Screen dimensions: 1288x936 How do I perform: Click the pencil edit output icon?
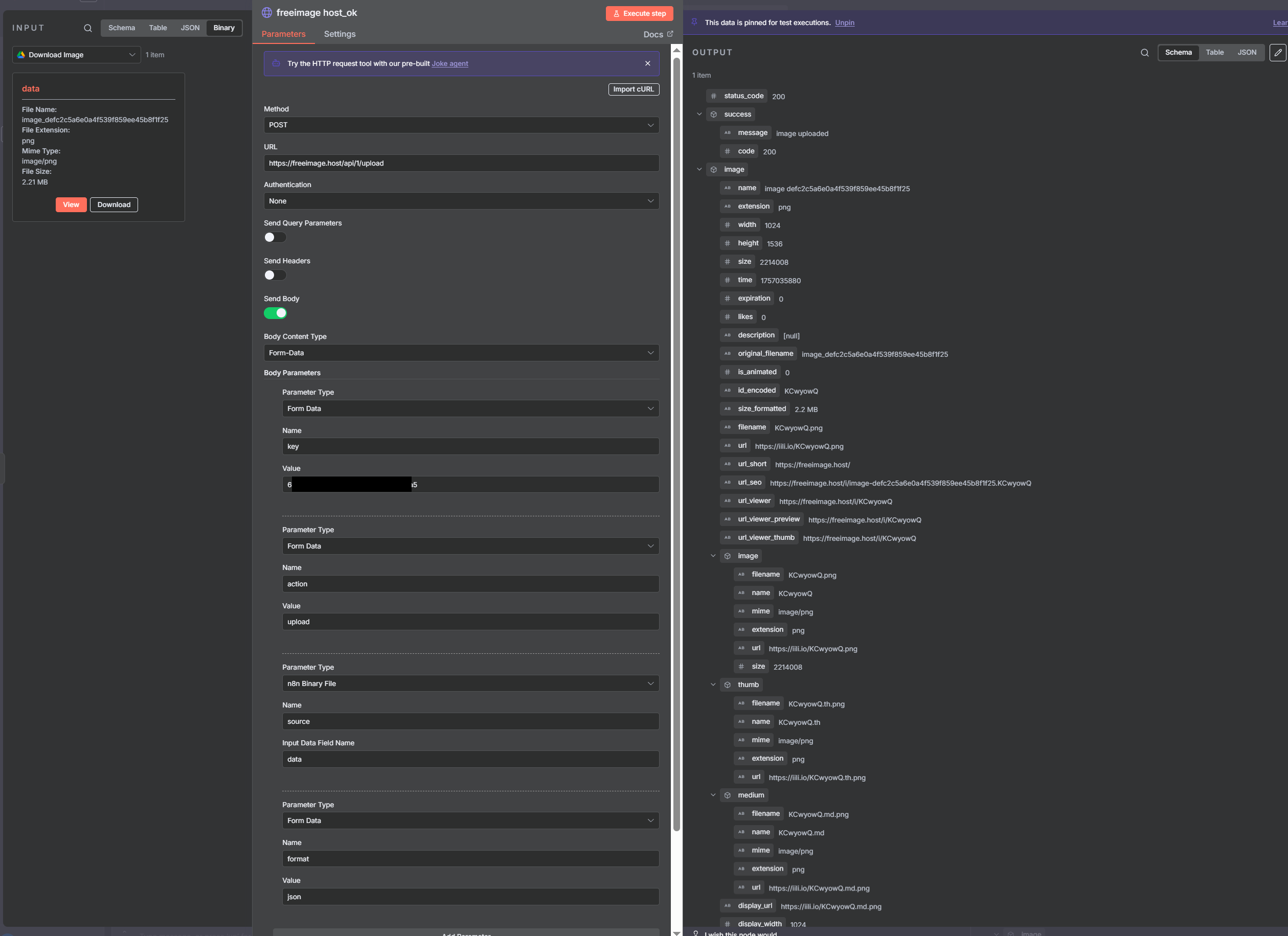coord(1277,53)
